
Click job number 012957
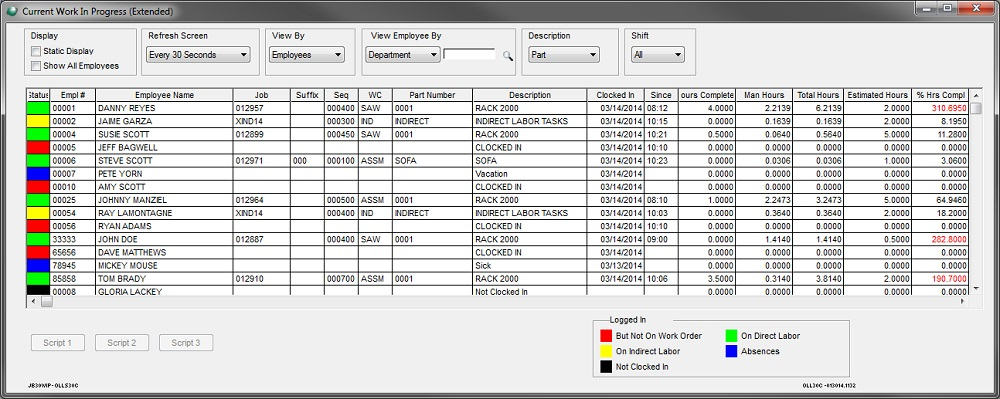coord(262,108)
